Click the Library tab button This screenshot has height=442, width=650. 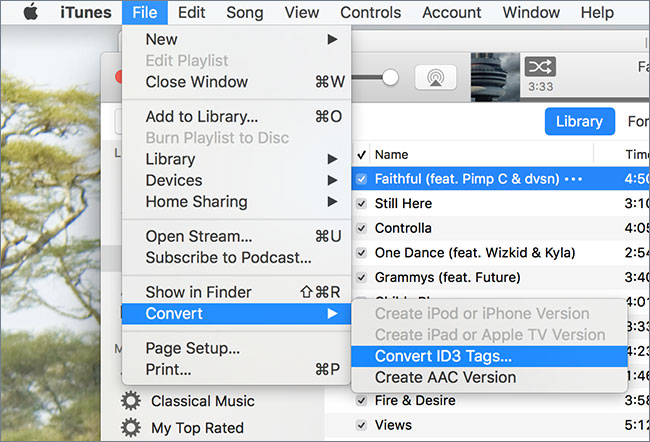(580, 121)
